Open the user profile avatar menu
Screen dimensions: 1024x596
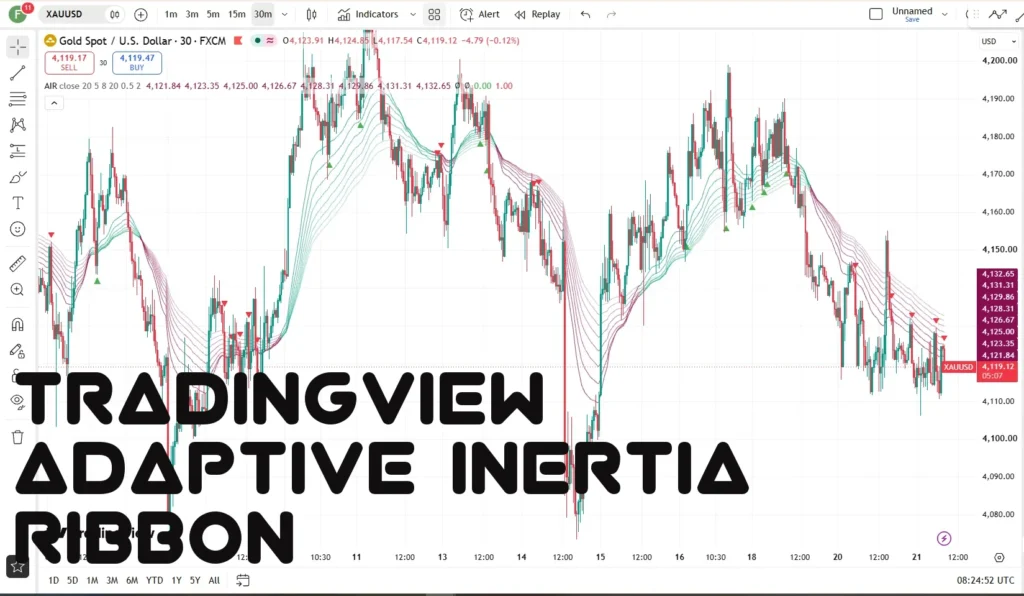pyautogui.click(x=18, y=14)
